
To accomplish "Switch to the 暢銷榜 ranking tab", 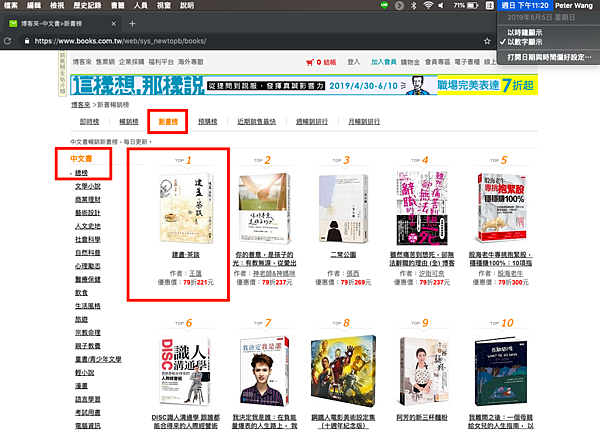I will click(129, 122).
